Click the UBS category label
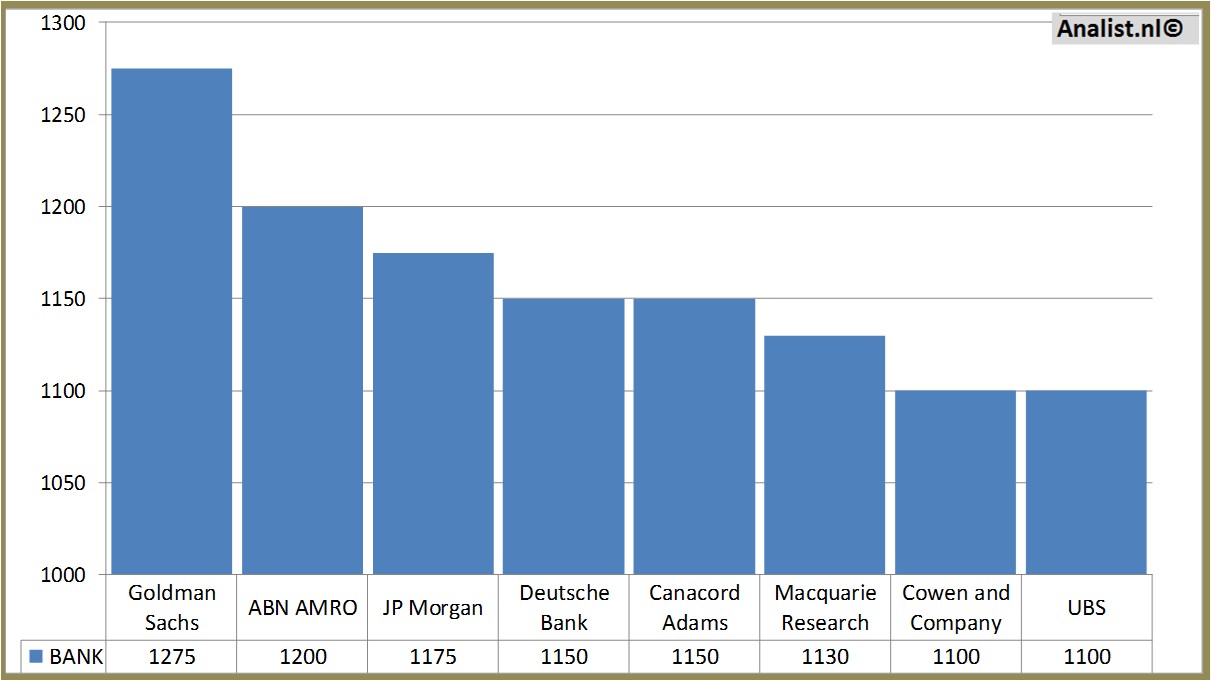Screen dimensions: 1211x681 (x=1086, y=608)
